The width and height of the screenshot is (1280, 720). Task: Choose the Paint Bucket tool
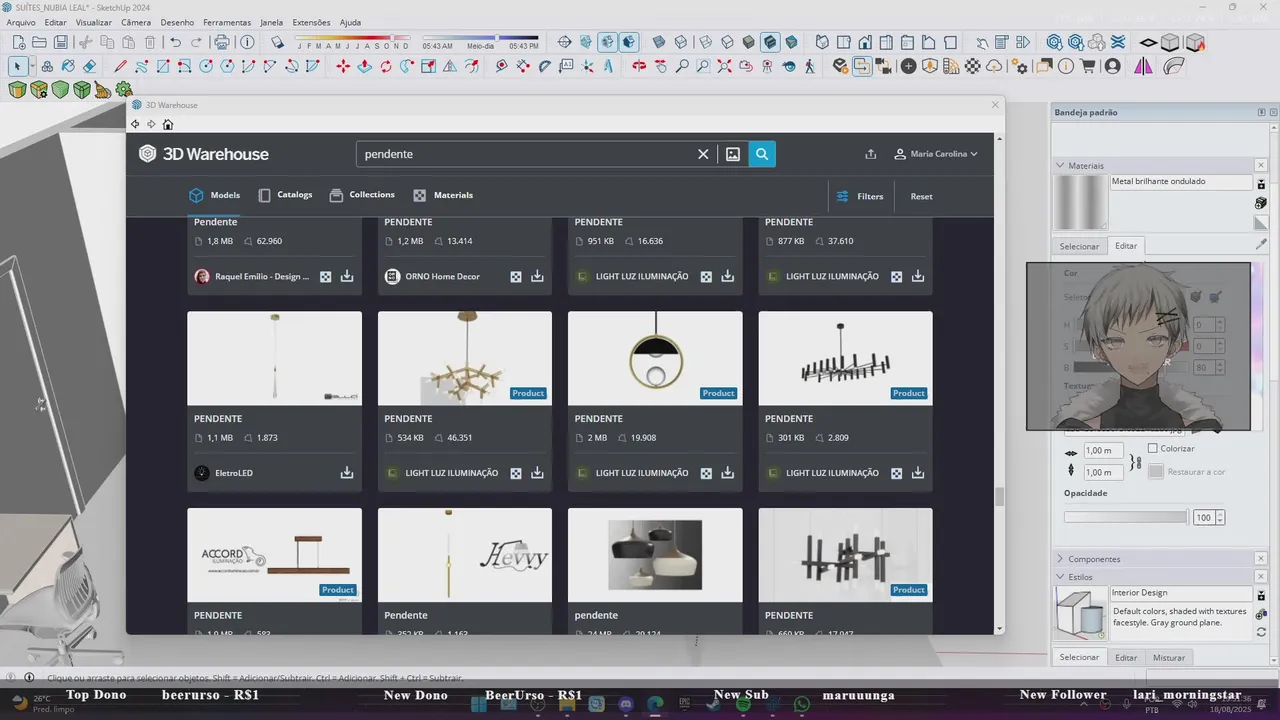68,66
